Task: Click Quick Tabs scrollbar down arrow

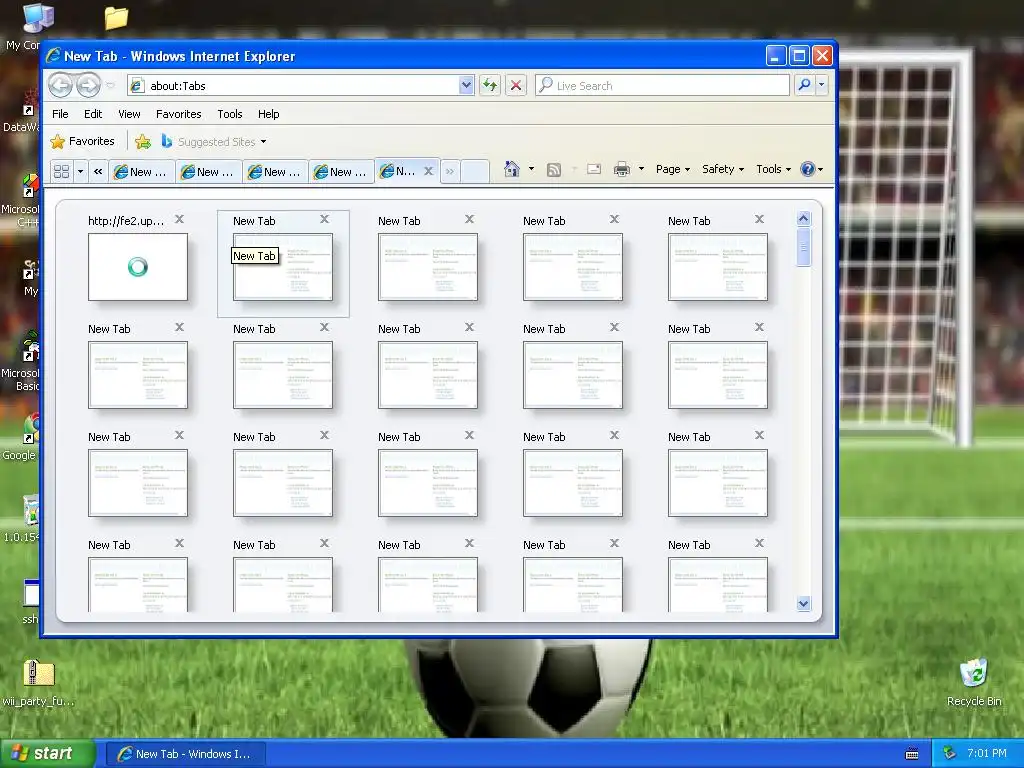Action: click(x=804, y=603)
